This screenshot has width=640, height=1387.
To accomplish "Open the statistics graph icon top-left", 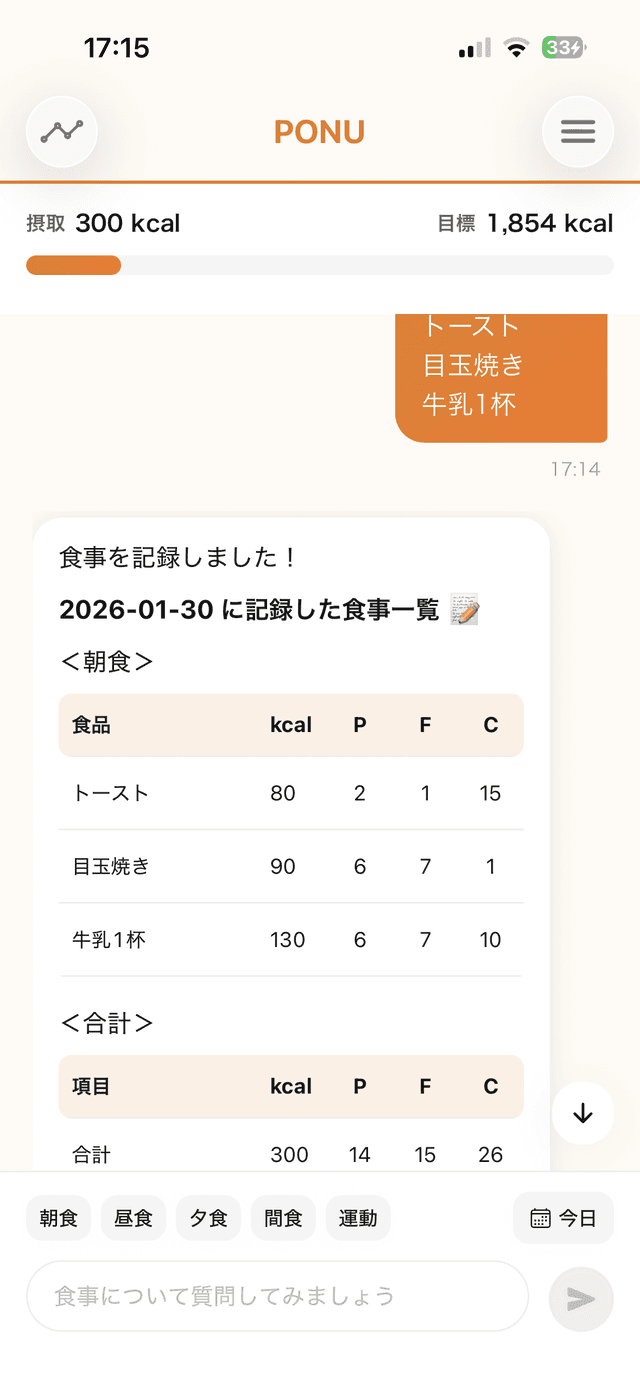I will [x=61, y=131].
